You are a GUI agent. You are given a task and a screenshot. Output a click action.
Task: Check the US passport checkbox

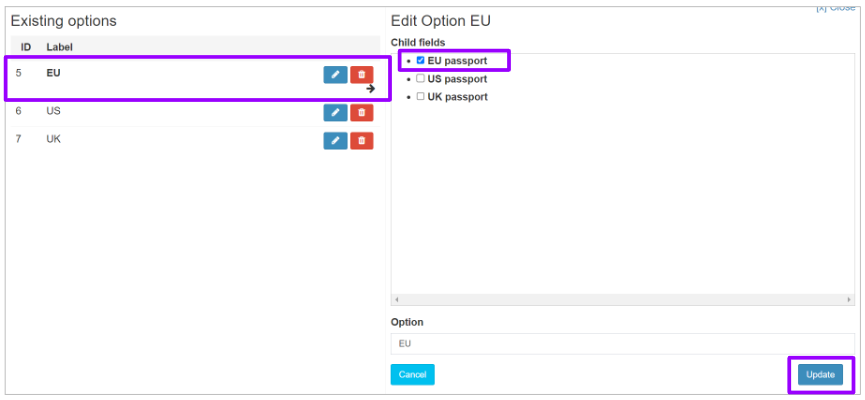point(420,79)
